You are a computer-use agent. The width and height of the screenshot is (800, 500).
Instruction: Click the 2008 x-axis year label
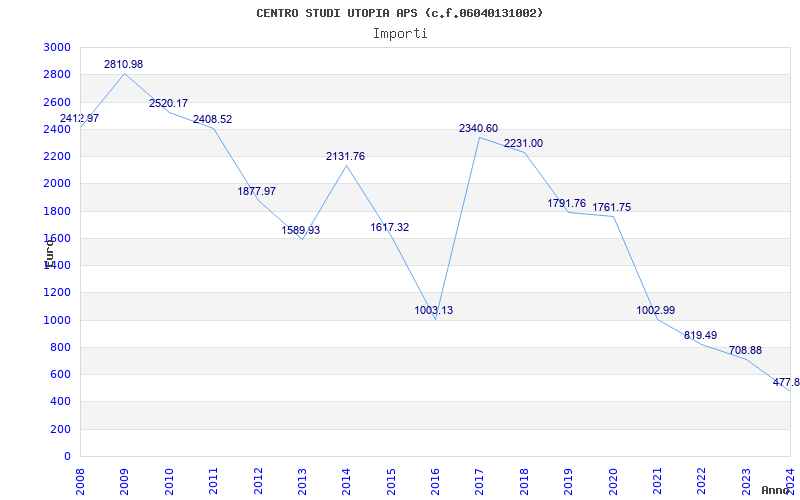80,481
